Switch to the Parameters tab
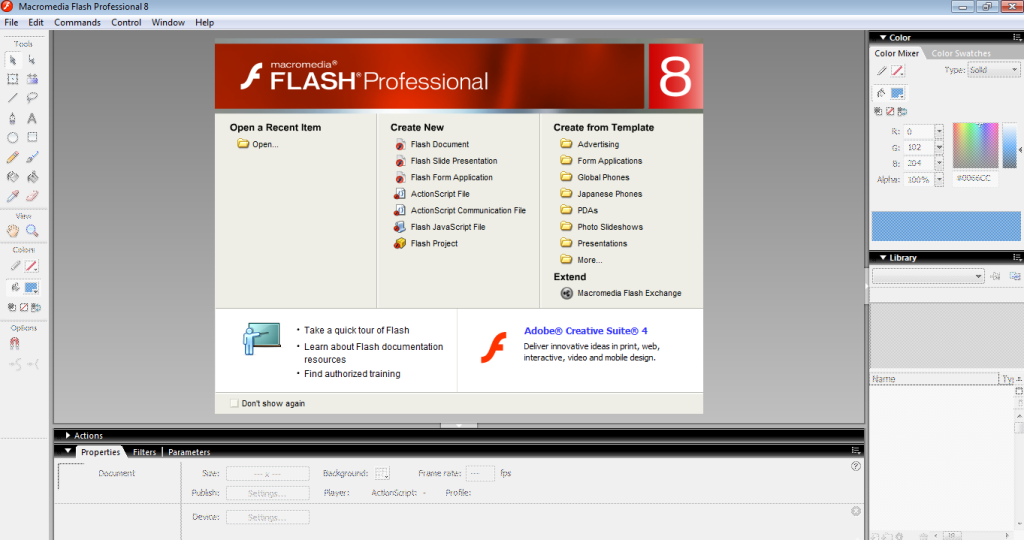The image size is (1024, 540). tap(189, 452)
